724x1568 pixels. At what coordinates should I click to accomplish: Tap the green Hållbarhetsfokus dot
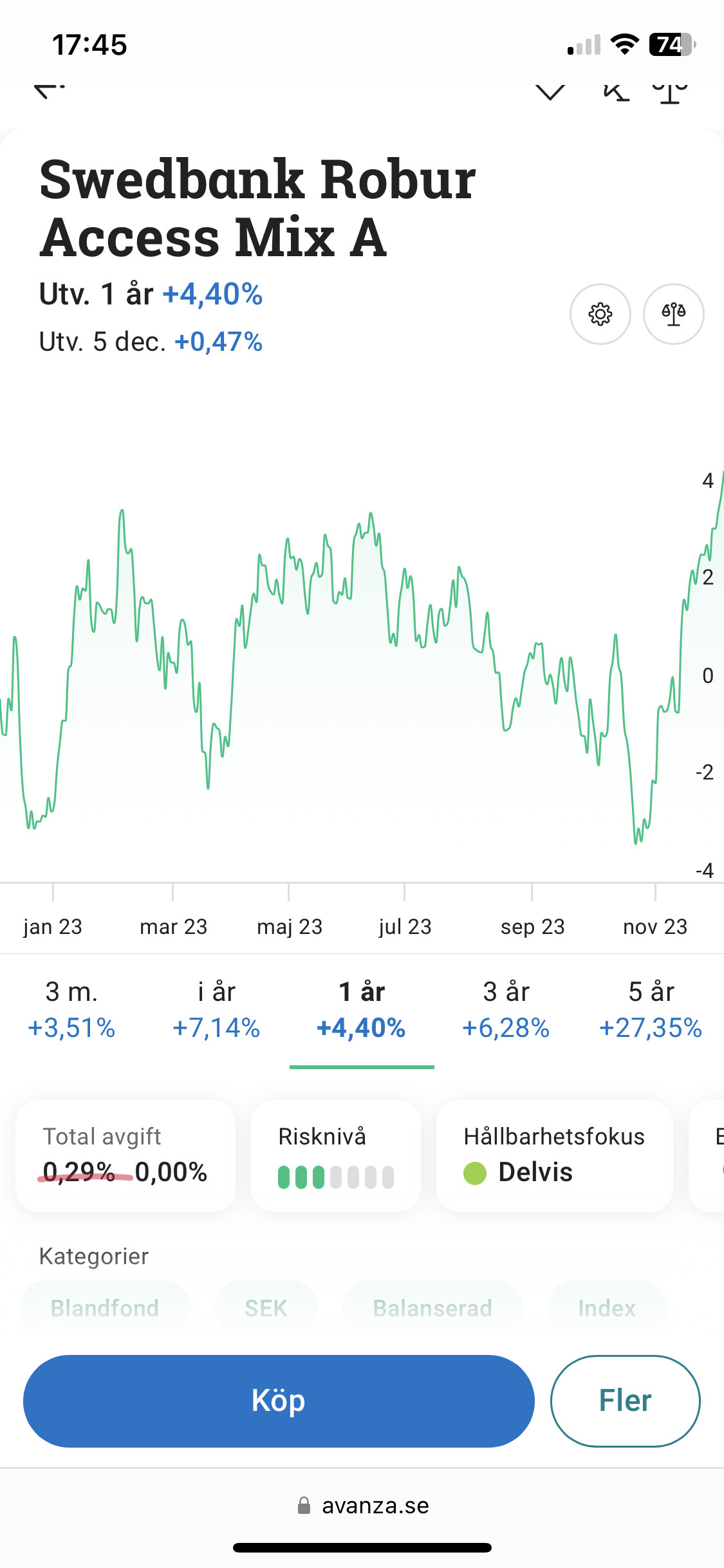tap(475, 1173)
